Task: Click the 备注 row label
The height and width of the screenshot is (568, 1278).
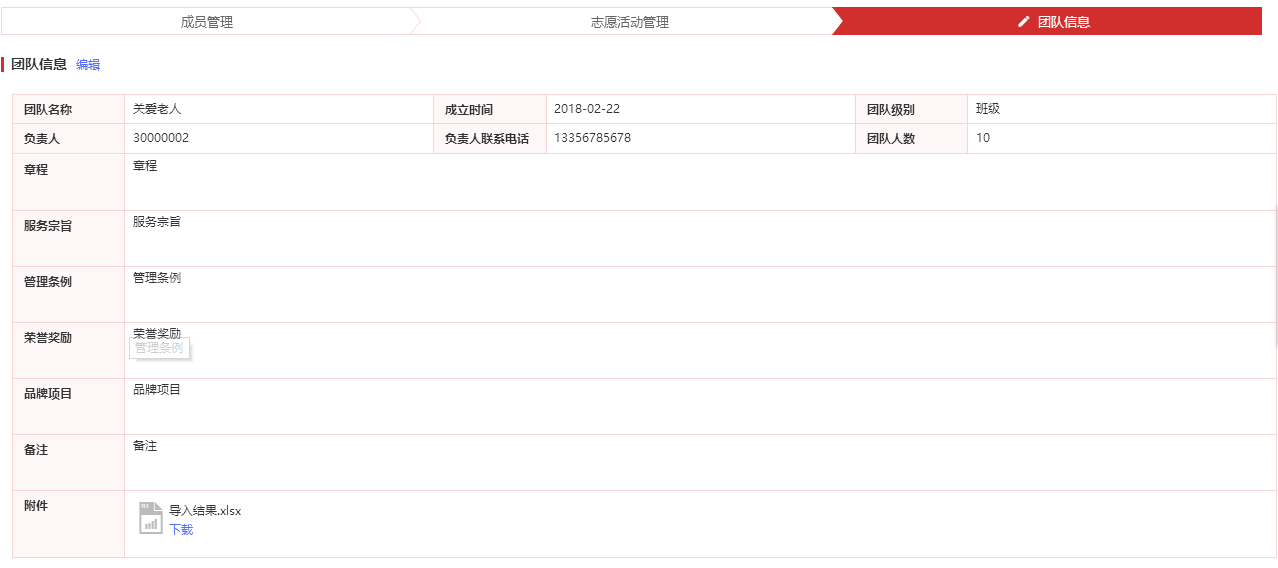Action: click(36, 450)
